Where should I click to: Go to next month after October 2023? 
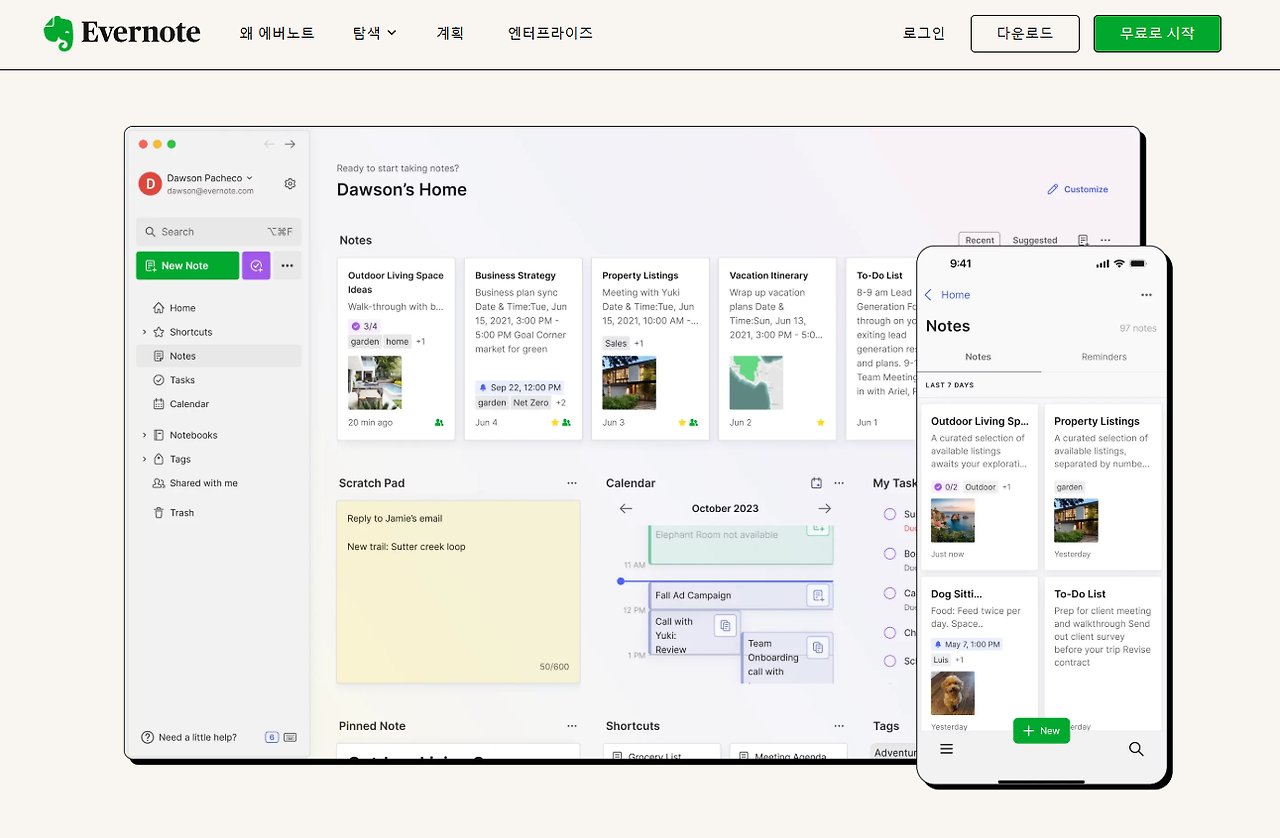point(825,509)
